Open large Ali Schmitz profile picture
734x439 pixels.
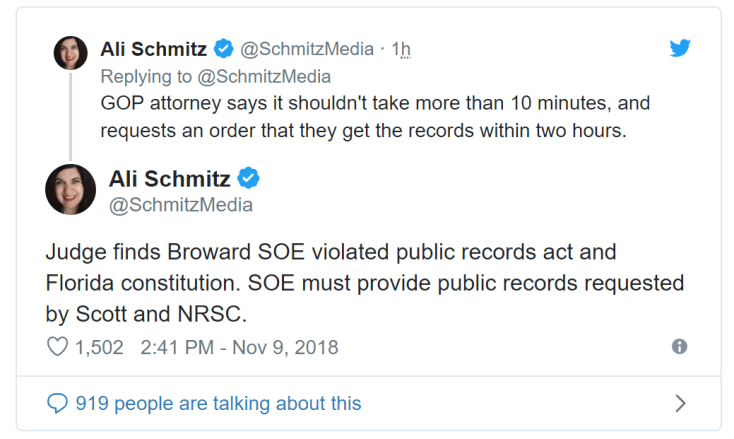pyautogui.click(x=70, y=189)
